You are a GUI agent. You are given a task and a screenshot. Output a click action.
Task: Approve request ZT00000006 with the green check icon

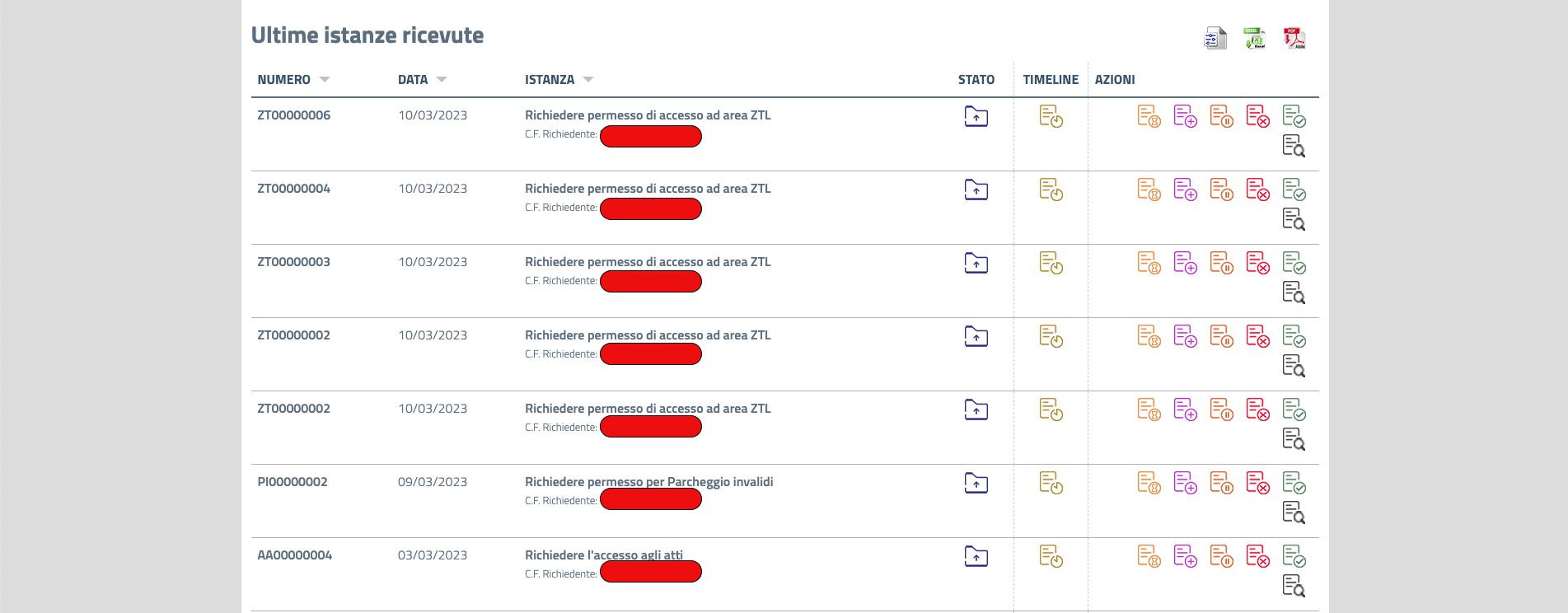click(1294, 116)
